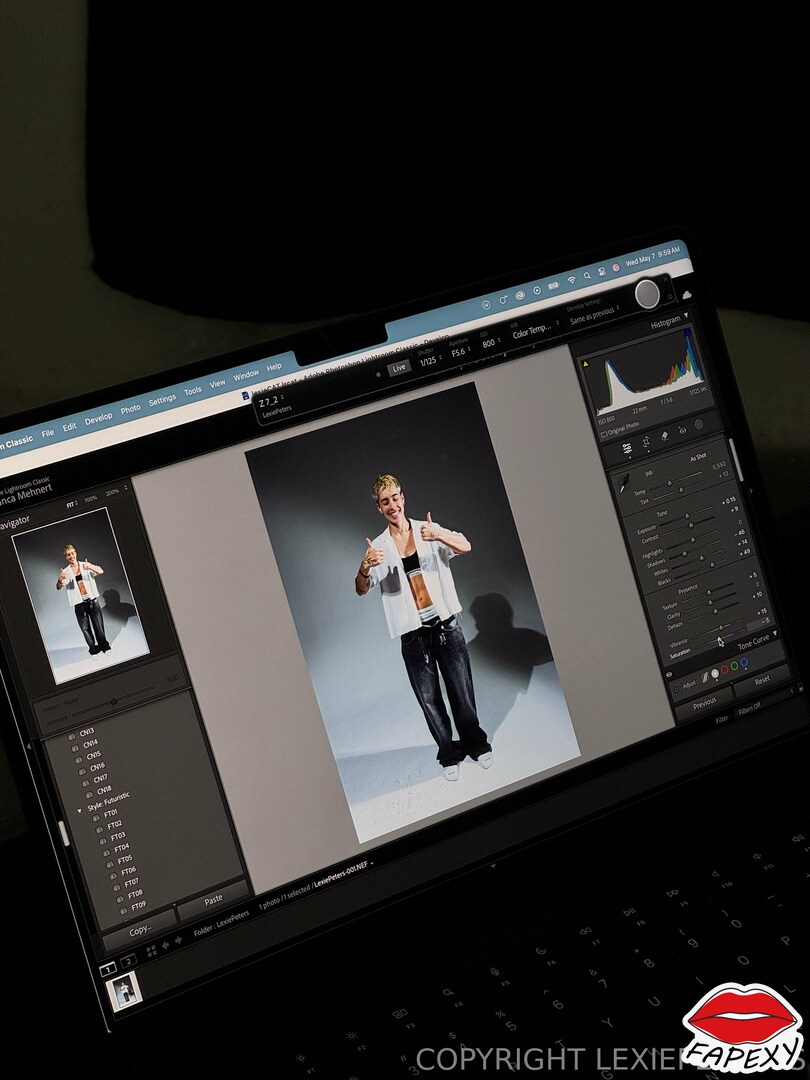Open Grid view from the filmstrip bar
This screenshot has height=1080, width=810.
click(152, 951)
